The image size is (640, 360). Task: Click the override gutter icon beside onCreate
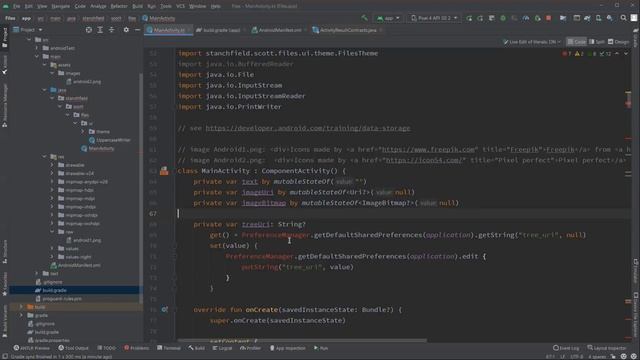[x=164, y=310]
